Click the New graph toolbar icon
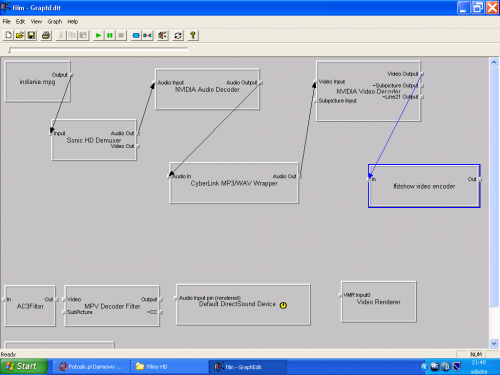500x375 pixels. [x=8, y=35]
